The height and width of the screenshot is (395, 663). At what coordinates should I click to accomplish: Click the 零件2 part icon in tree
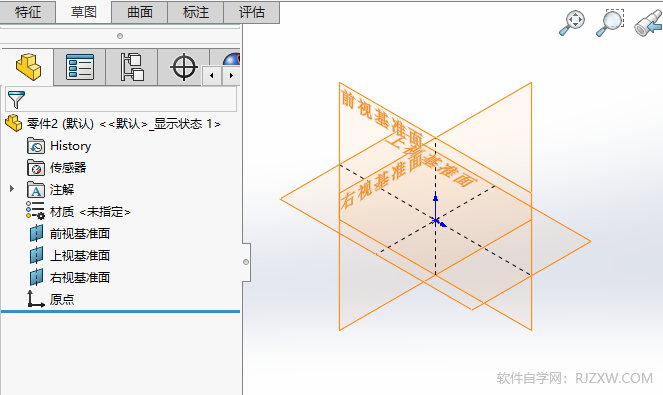(x=14, y=123)
